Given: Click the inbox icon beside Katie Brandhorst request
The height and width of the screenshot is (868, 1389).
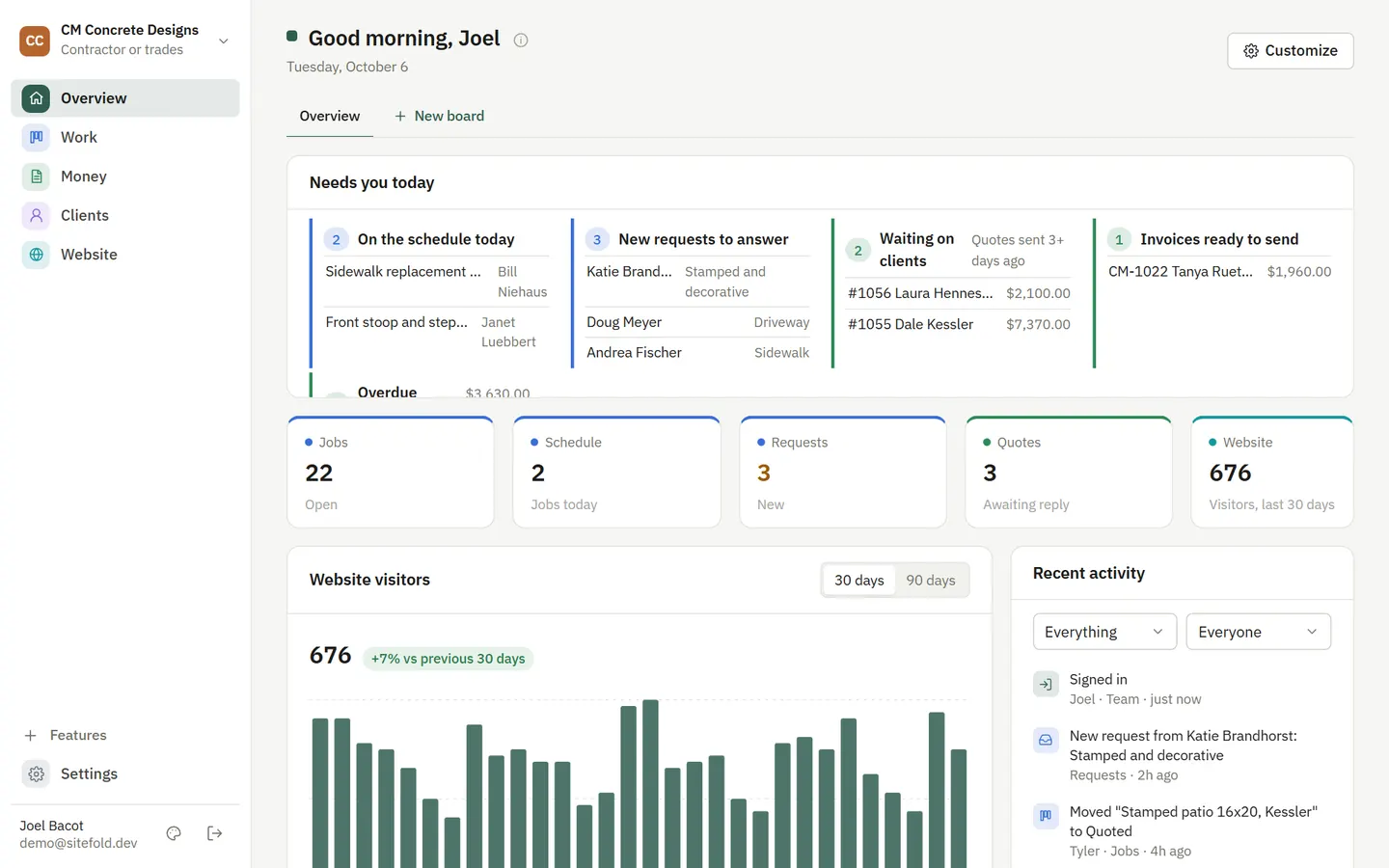Looking at the screenshot, I should coord(1046,740).
